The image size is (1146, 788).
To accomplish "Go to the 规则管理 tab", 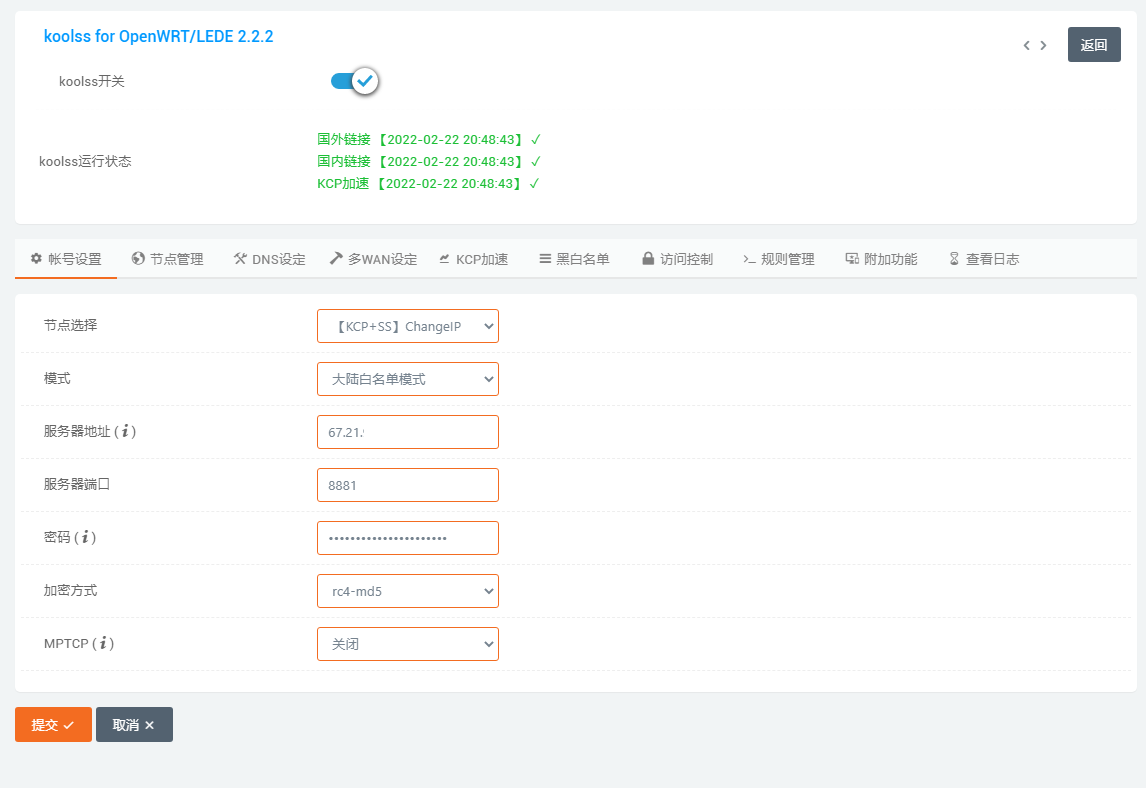I will click(779, 259).
